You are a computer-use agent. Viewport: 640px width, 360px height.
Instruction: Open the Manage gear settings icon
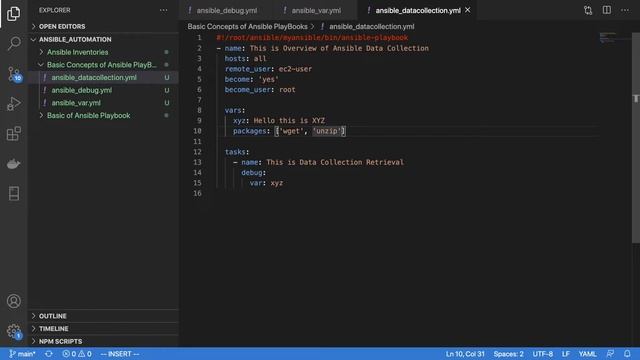tap(14, 331)
